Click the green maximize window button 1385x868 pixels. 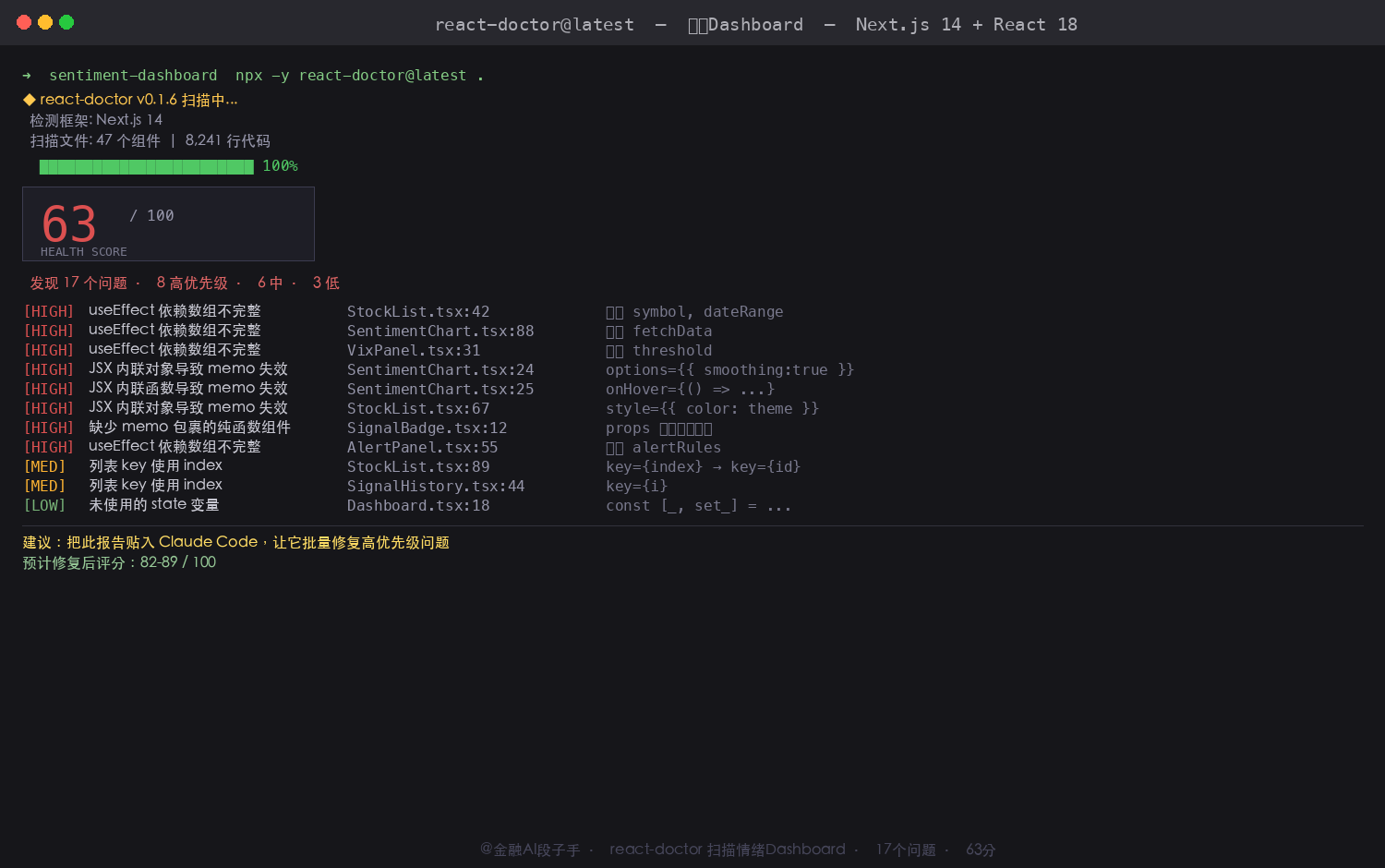[x=66, y=22]
